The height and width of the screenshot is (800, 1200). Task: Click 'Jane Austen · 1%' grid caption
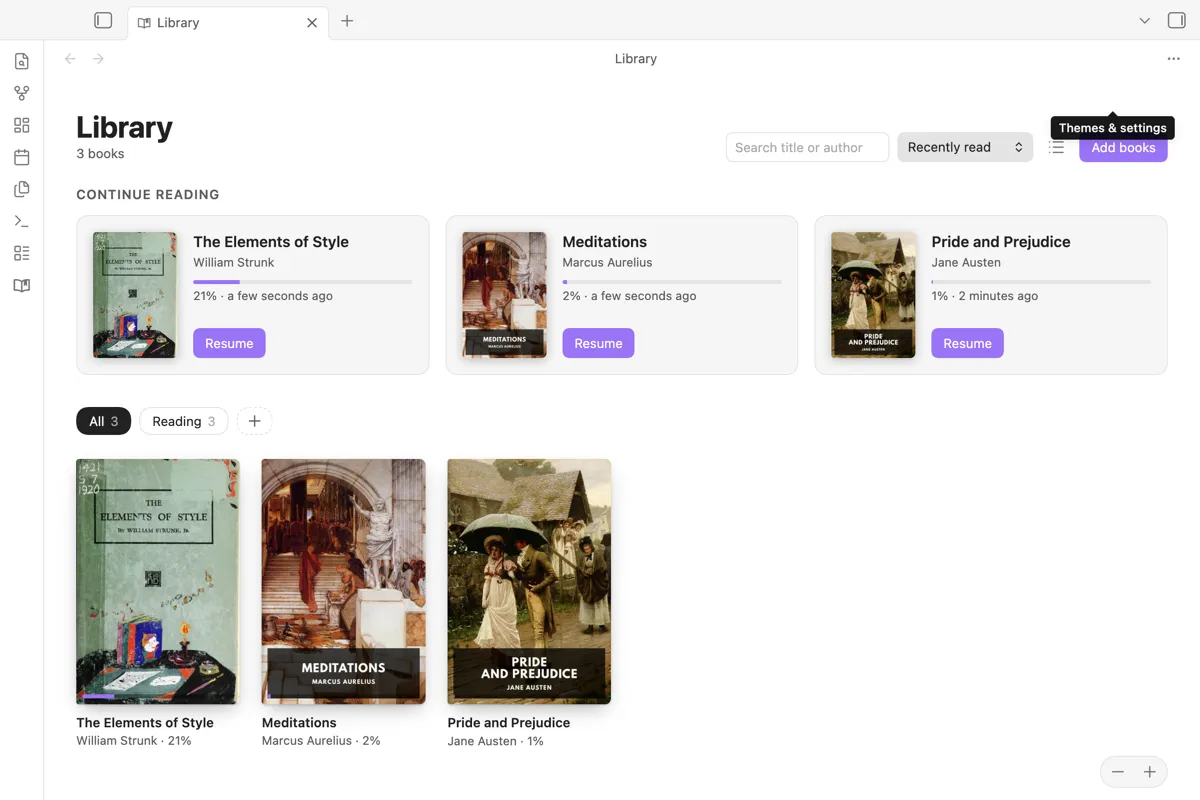pyautogui.click(x=495, y=741)
